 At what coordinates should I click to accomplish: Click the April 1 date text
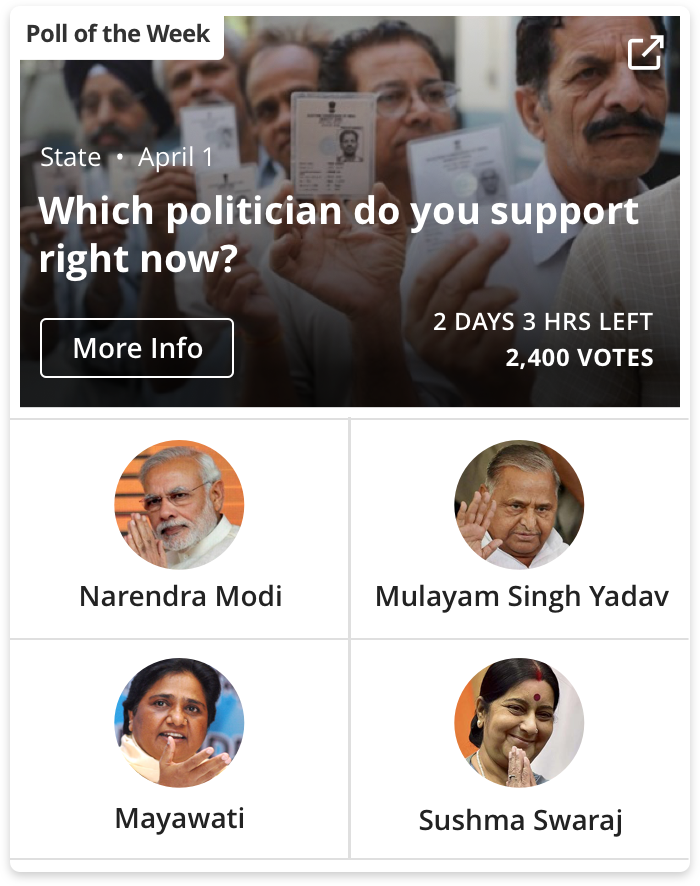coord(176,157)
